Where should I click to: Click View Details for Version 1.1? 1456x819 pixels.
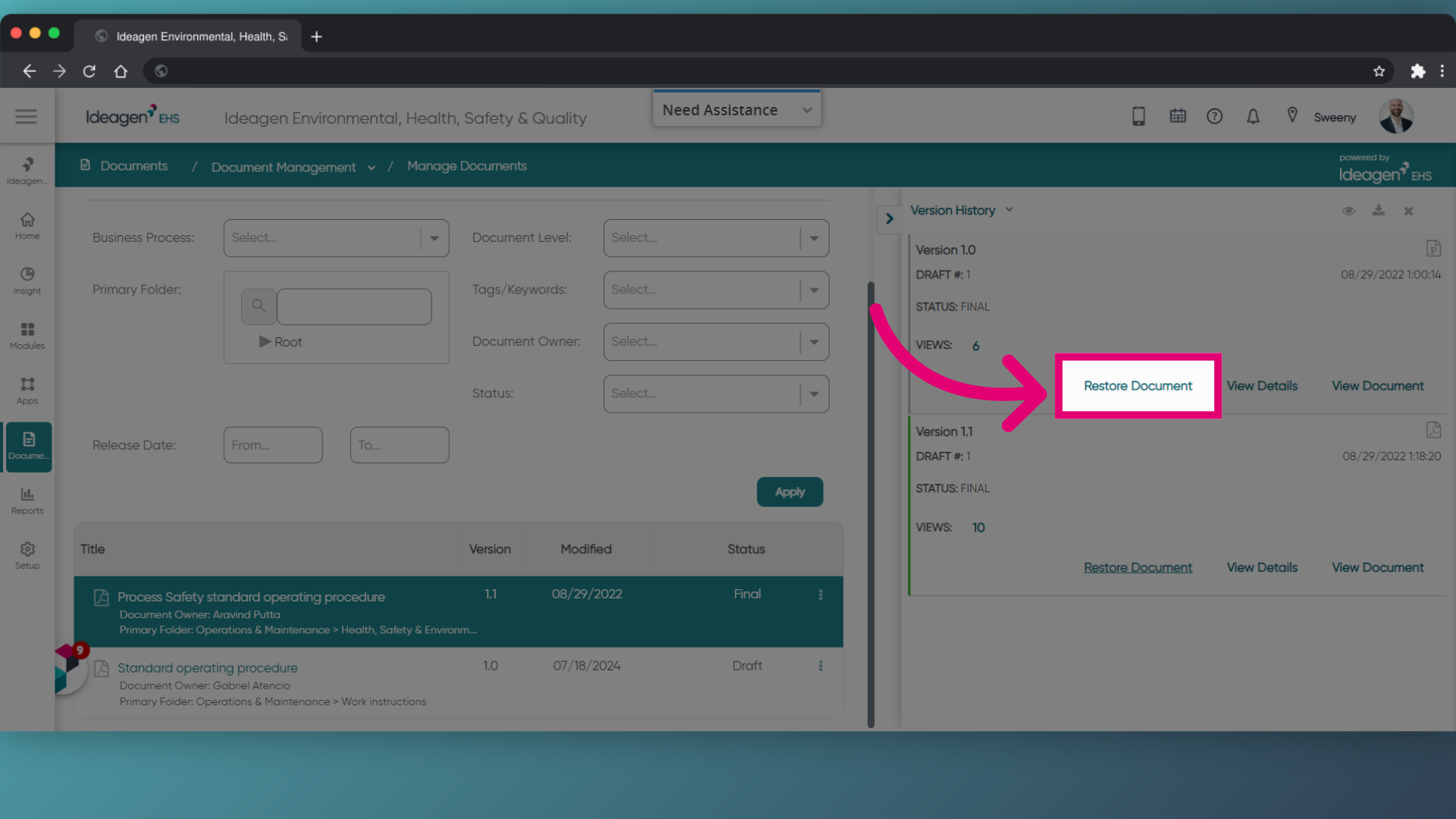pyautogui.click(x=1262, y=567)
